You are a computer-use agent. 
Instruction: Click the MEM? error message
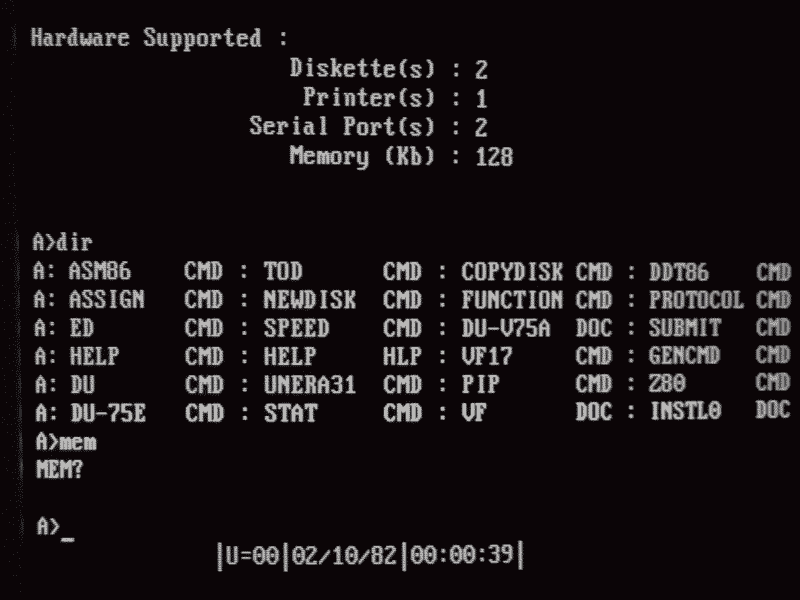[x=59, y=468]
